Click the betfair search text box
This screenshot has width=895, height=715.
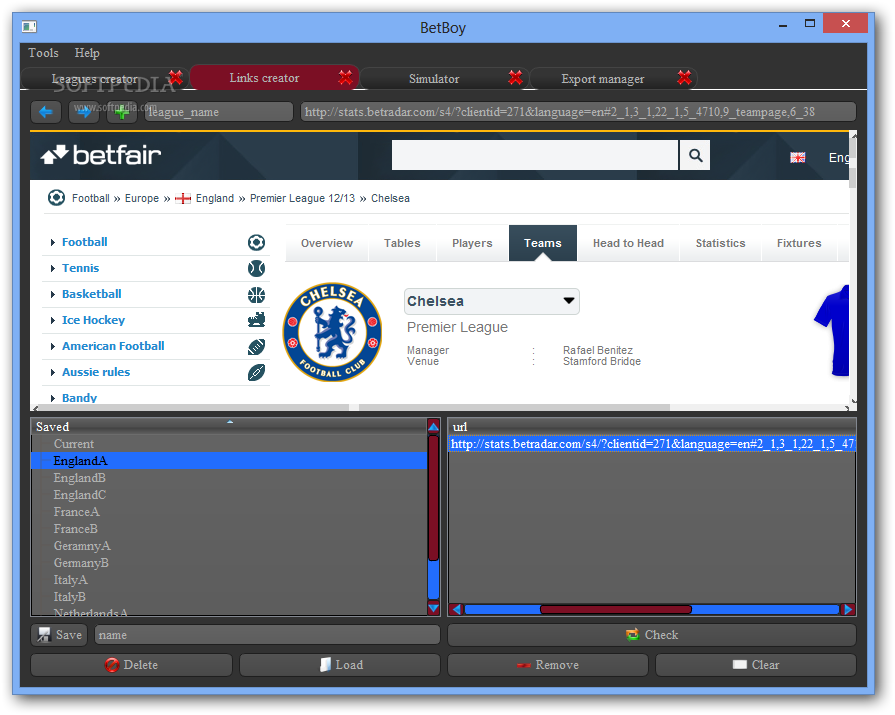535,155
